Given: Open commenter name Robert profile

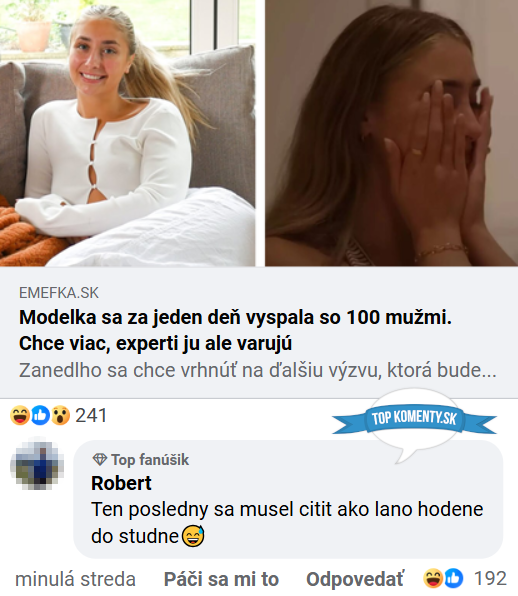Looking at the screenshot, I should [121, 483].
